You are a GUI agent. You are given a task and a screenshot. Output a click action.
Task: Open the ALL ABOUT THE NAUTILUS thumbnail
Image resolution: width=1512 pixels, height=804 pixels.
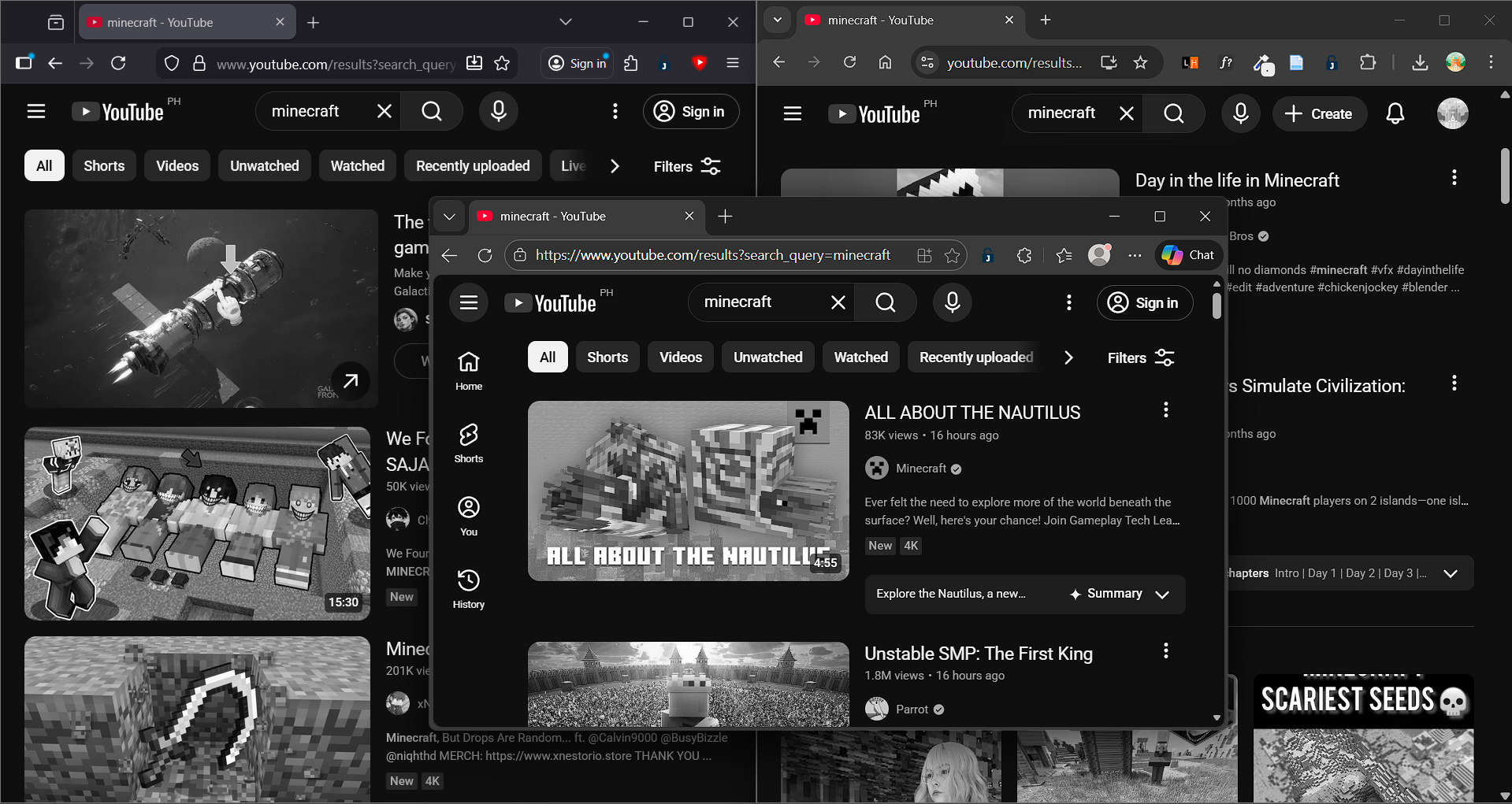click(x=688, y=491)
